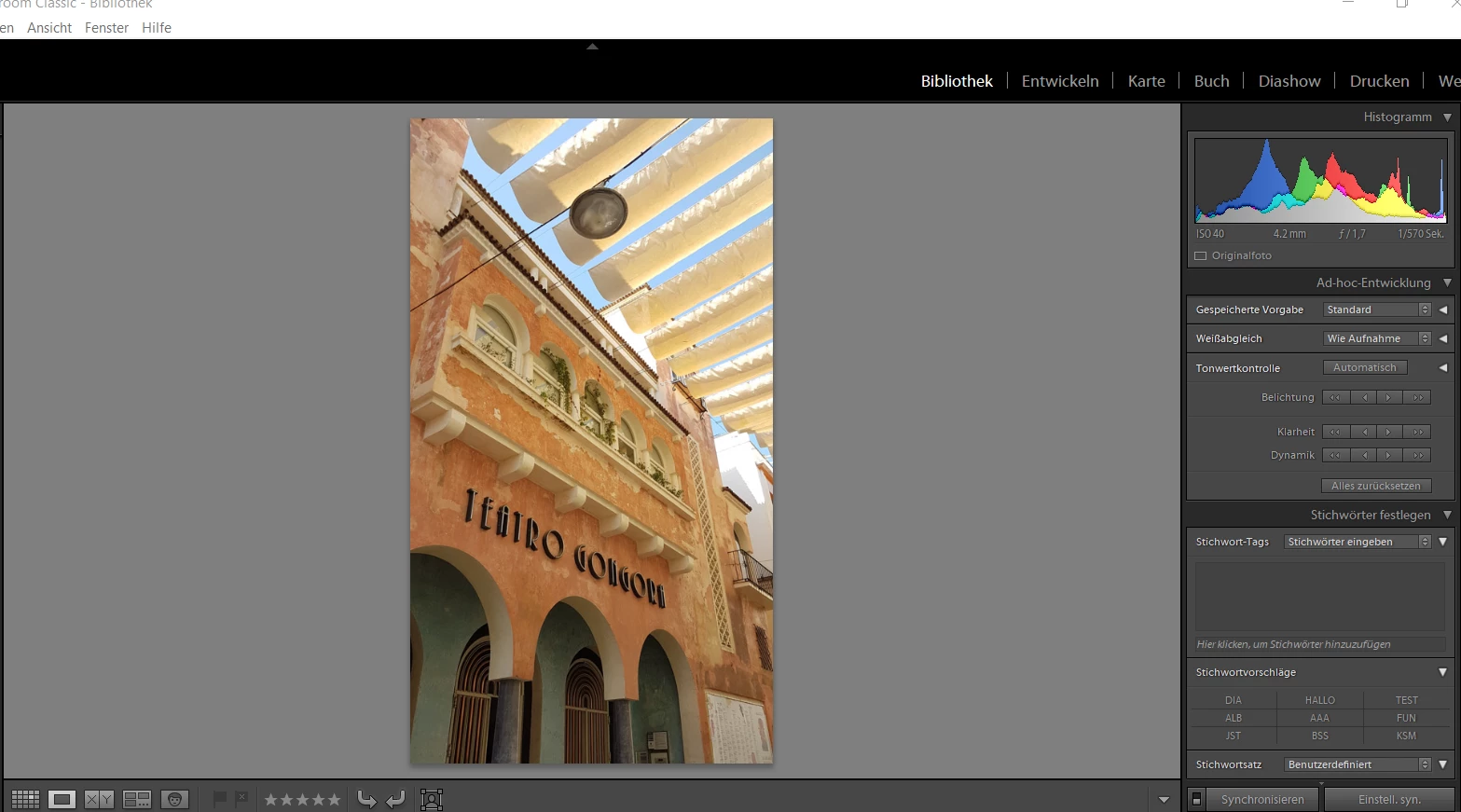Collapse Ad-hoc-Entwicklung panel

1447,282
